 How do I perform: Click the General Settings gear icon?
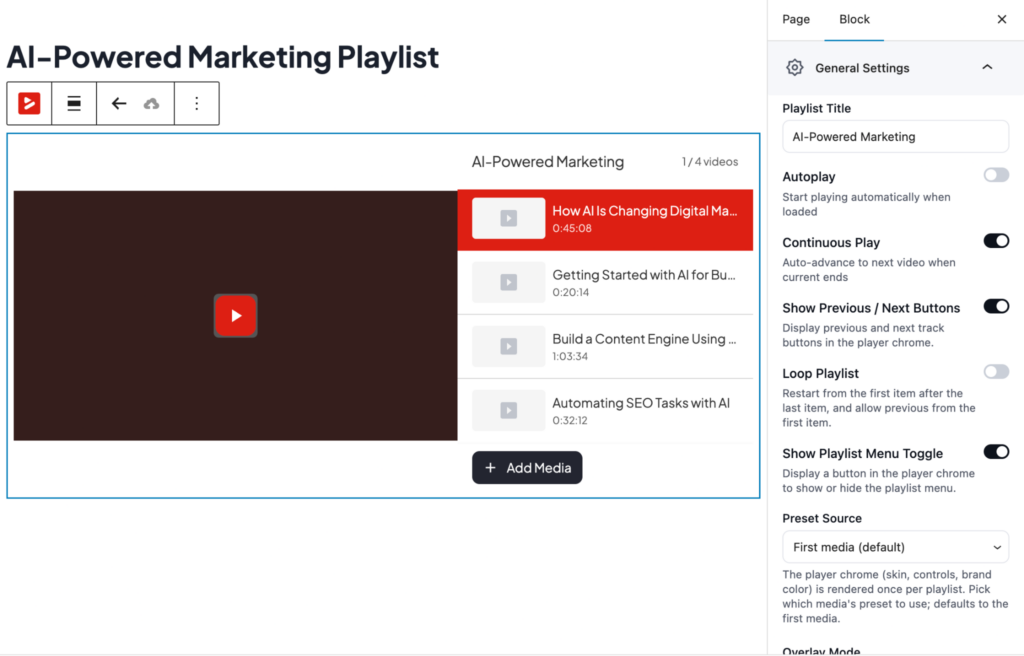coord(794,67)
